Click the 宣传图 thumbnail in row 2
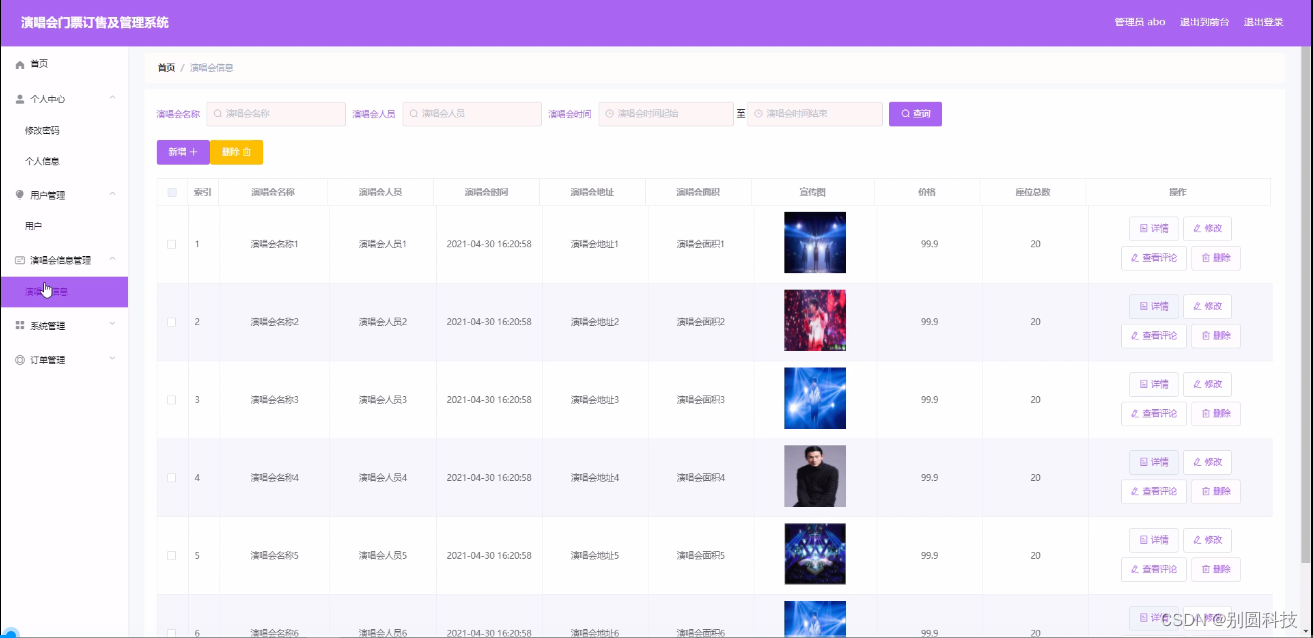 point(815,320)
